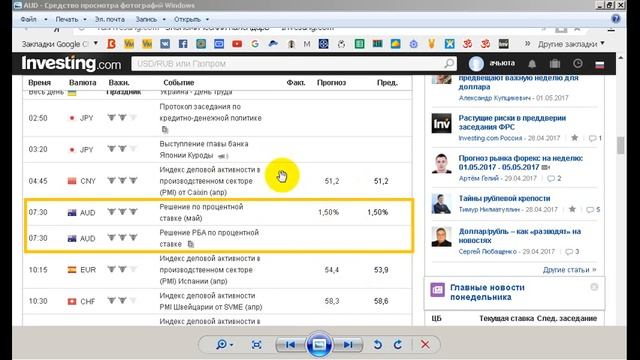Click the document icon under JPY protocol event

pos(165,130)
